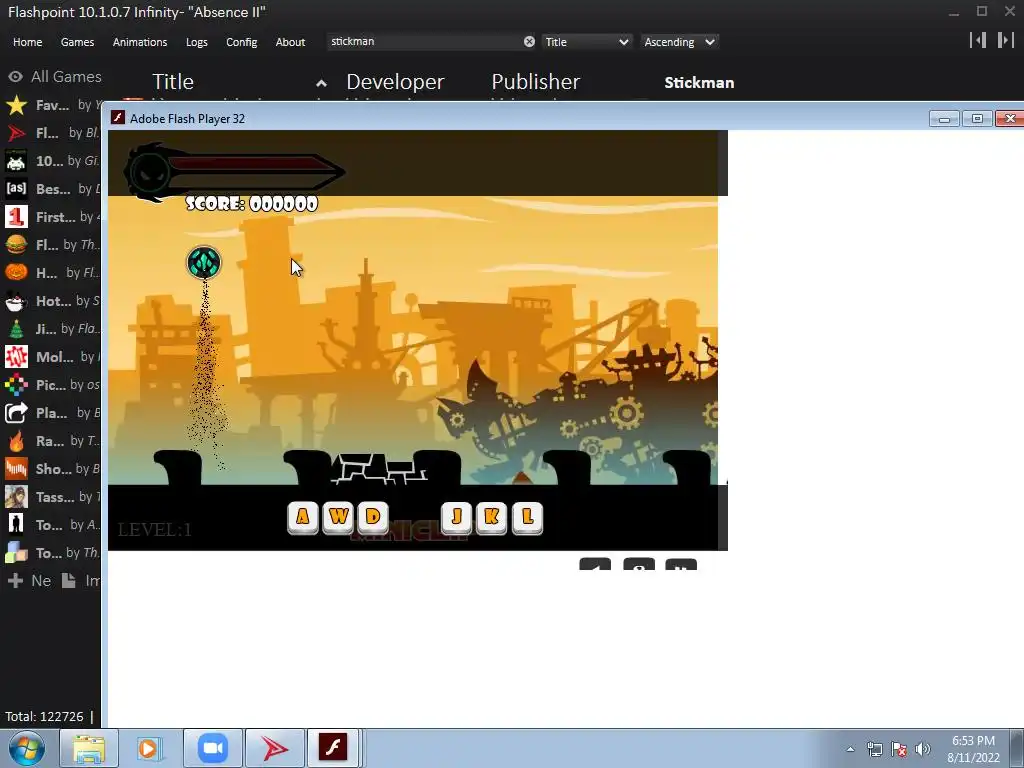The width and height of the screenshot is (1024, 768).
Task: Click the teal orb in the game
Action: click(204, 263)
